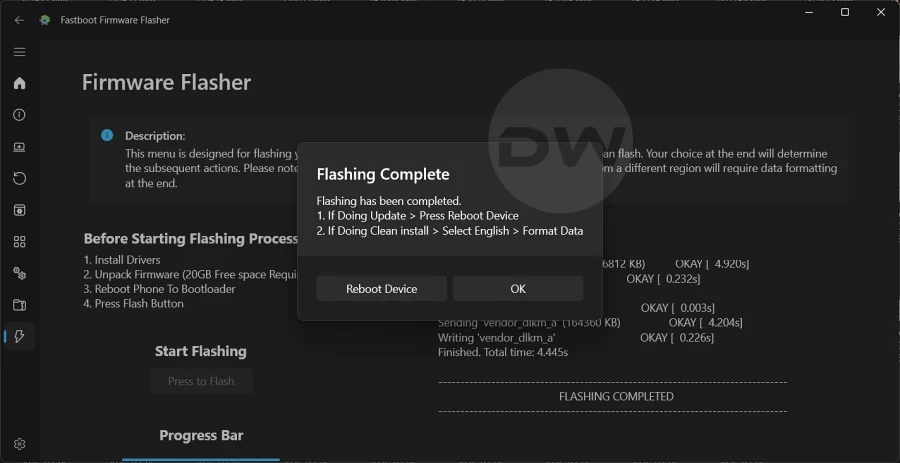Click 'If Doing Update > Press Reboot Device' line
This screenshot has height=463, width=900.
point(418,216)
